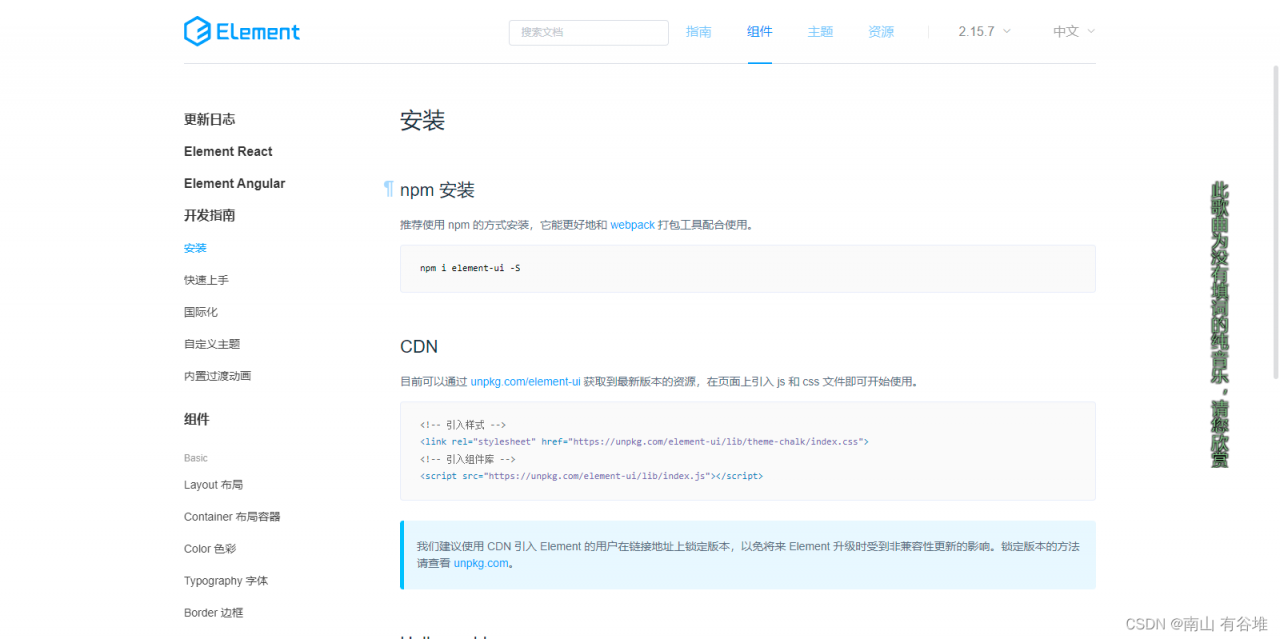Open Typography 字体 component page
Screen dimensions: 1280x639
coord(226,581)
